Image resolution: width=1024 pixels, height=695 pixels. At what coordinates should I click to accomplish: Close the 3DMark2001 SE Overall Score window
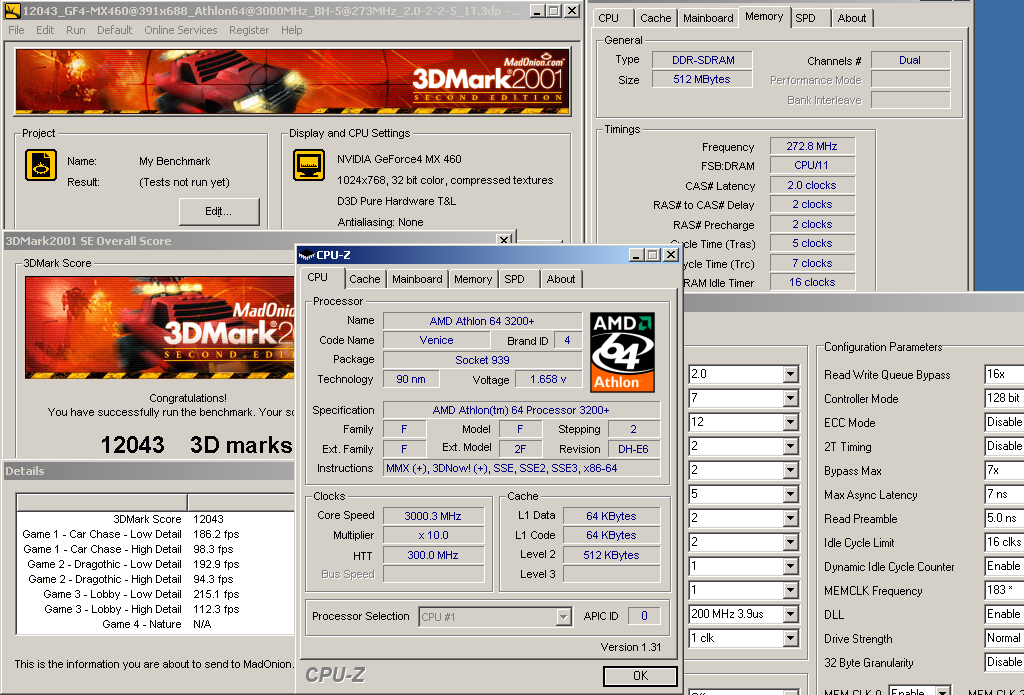click(x=504, y=240)
